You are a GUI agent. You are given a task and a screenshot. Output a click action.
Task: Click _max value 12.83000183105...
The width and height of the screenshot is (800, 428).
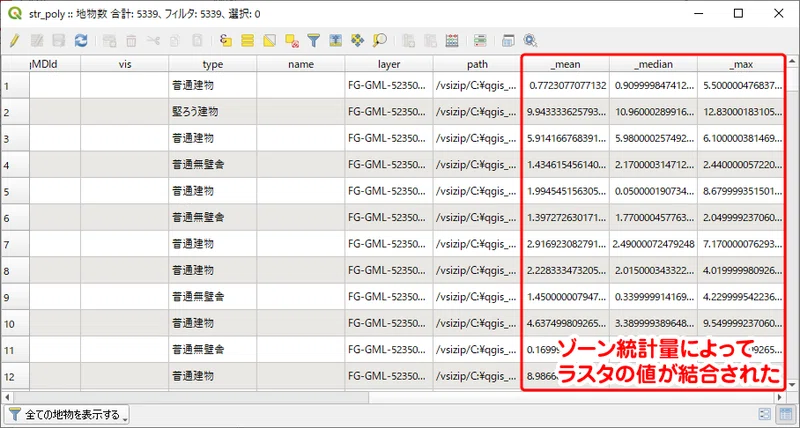tap(742, 112)
